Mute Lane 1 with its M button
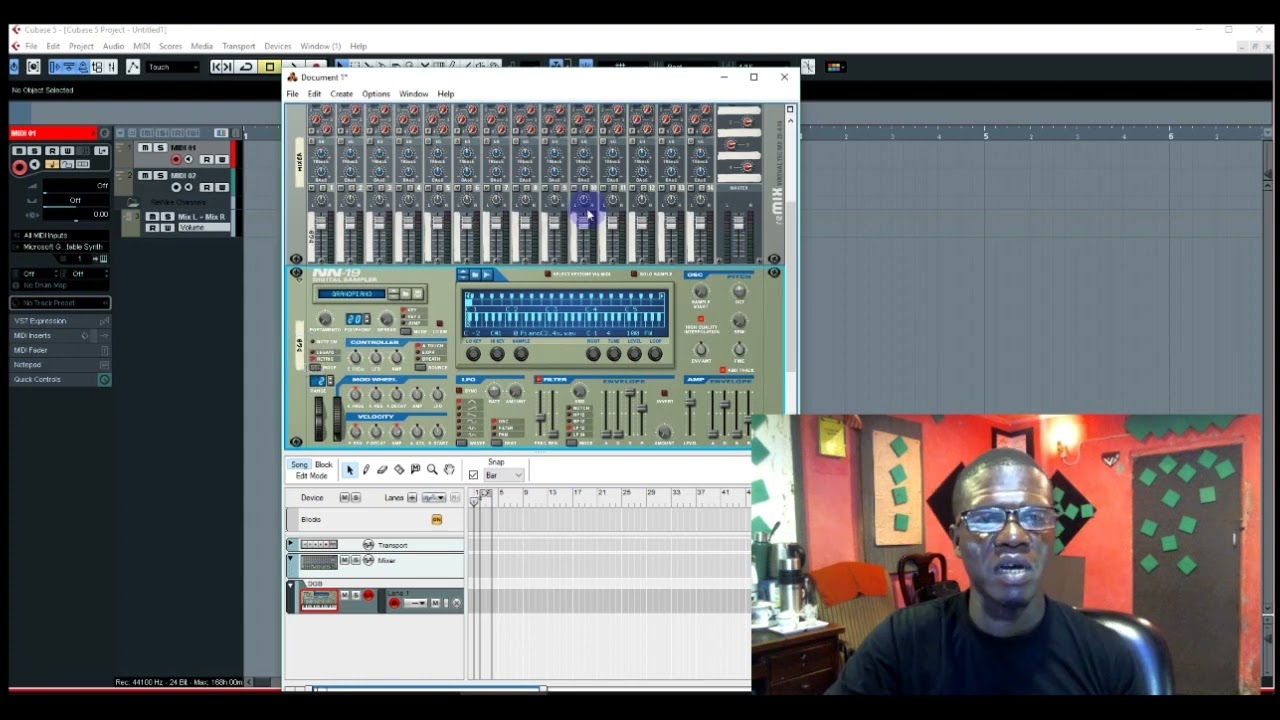1280x720 pixels. pyautogui.click(x=435, y=603)
